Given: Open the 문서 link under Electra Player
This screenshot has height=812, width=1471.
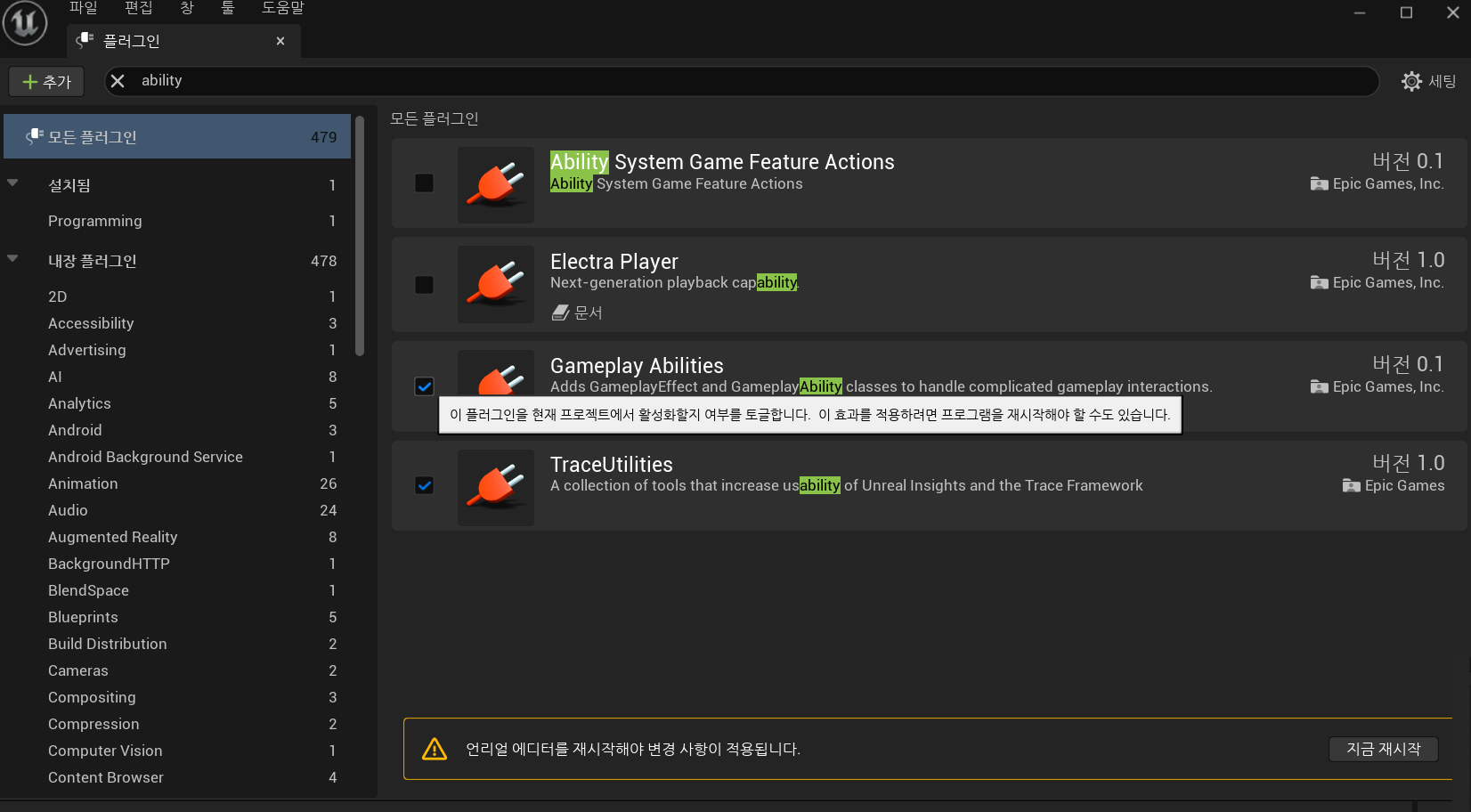Looking at the screenshot, I should [589, 313].
